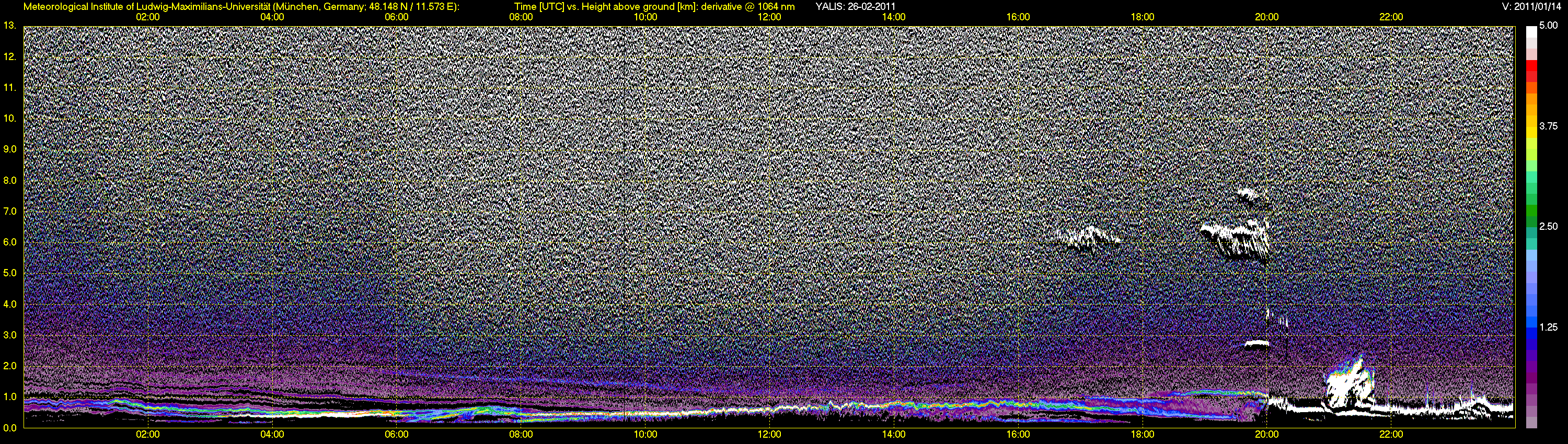This screenshot has width=1568, height=444.
Task: Click the 16:00 label on the bottom axis
Action: (x=1018, y=434)
